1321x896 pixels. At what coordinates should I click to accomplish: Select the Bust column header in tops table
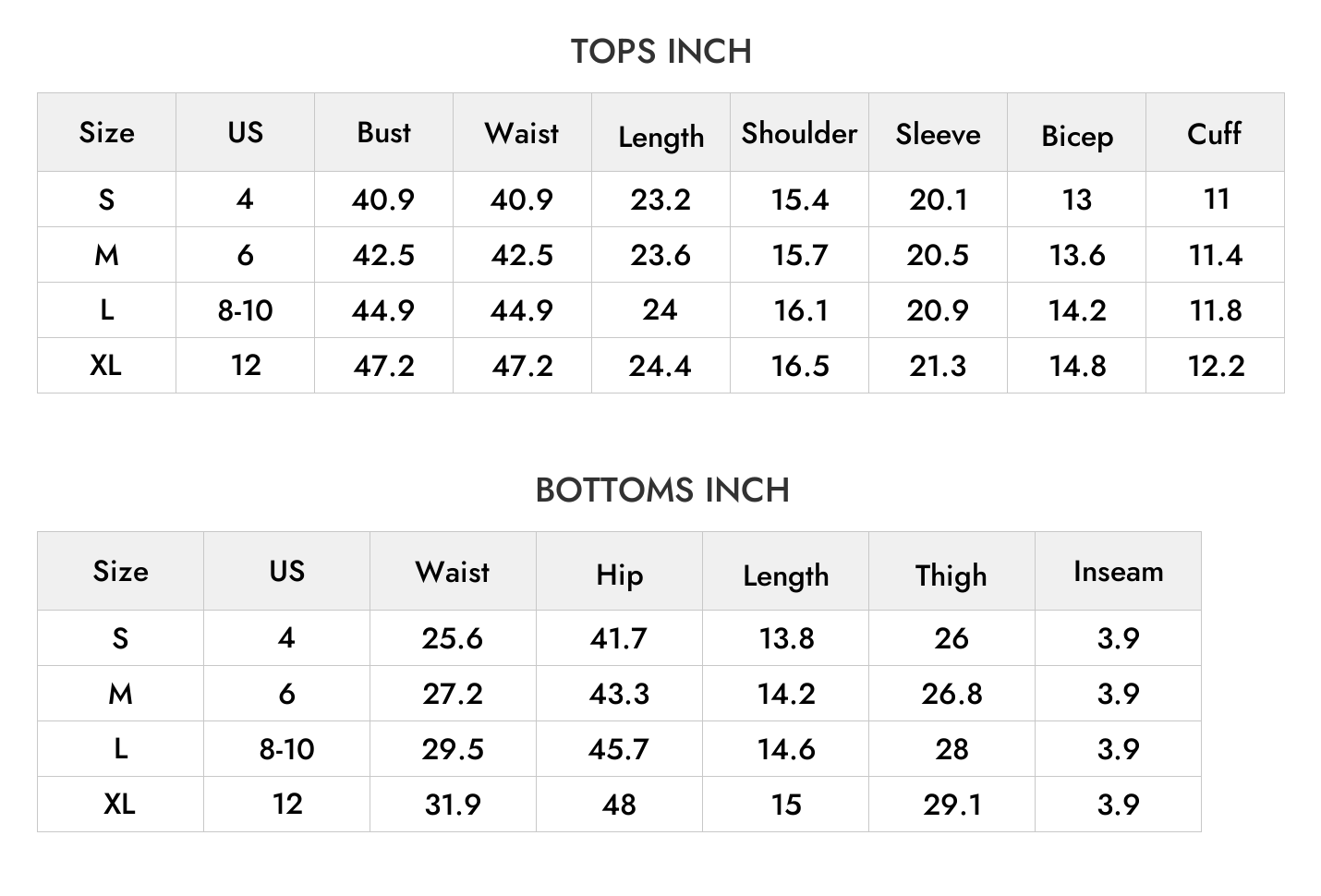click(383, 133)
